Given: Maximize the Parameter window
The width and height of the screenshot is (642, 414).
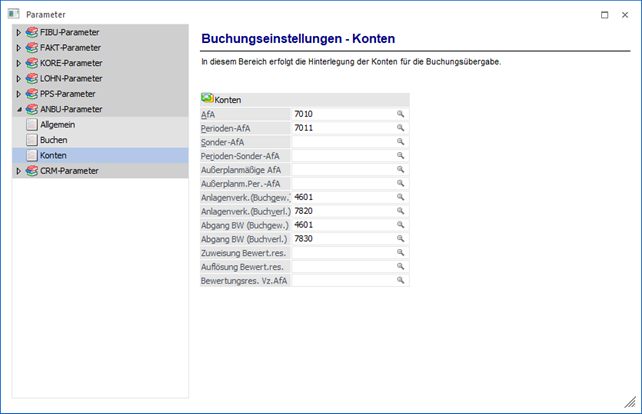Looking at the screenshot, I should click(604, 14).
